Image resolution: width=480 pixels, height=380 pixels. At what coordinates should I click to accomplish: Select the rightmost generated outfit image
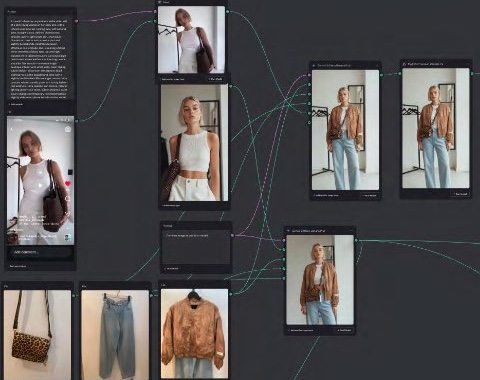(x=436, y=128)
